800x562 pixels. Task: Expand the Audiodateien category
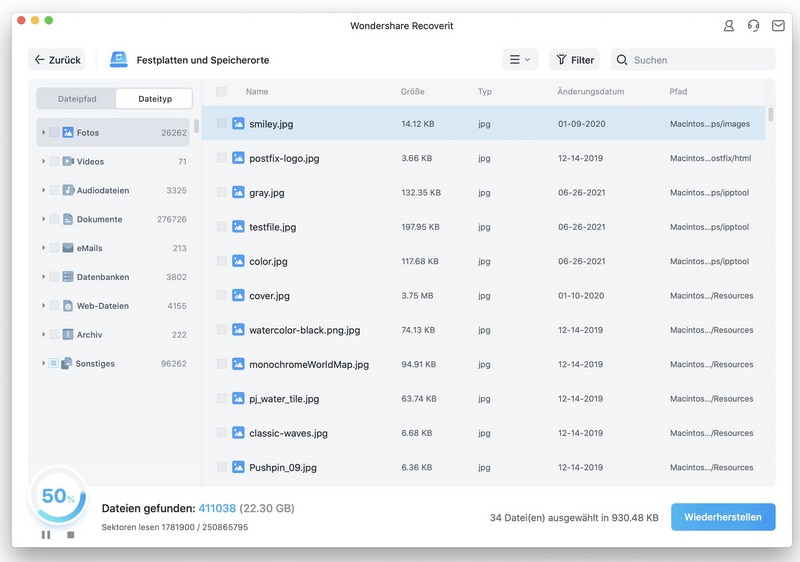coord(43,190)
